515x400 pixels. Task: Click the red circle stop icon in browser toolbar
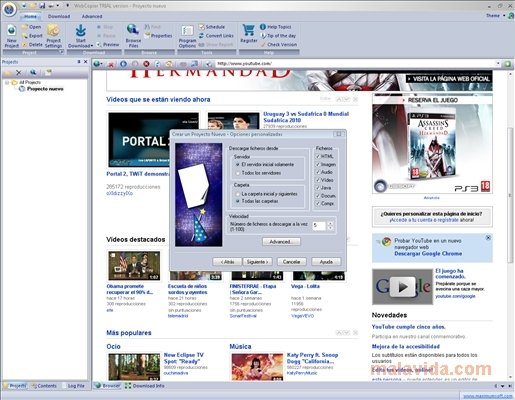click(146, 64)
